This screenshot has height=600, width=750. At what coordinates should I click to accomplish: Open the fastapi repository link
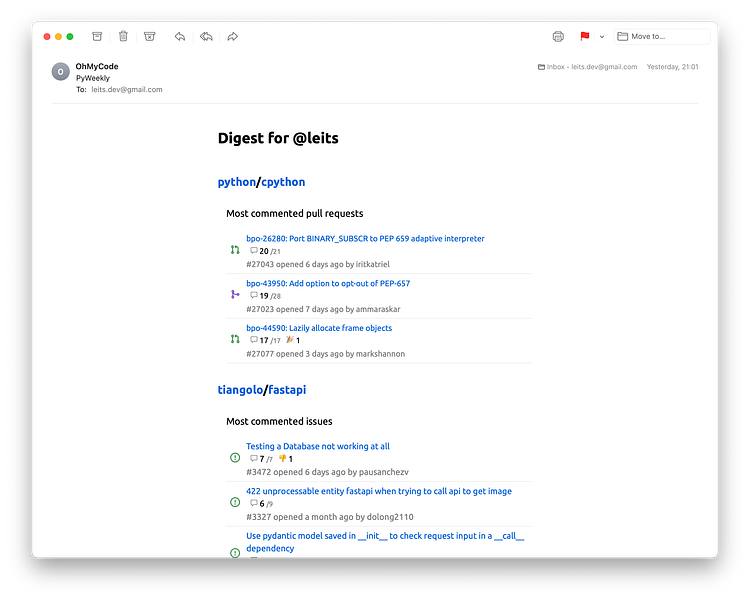[x=287, y=390]
